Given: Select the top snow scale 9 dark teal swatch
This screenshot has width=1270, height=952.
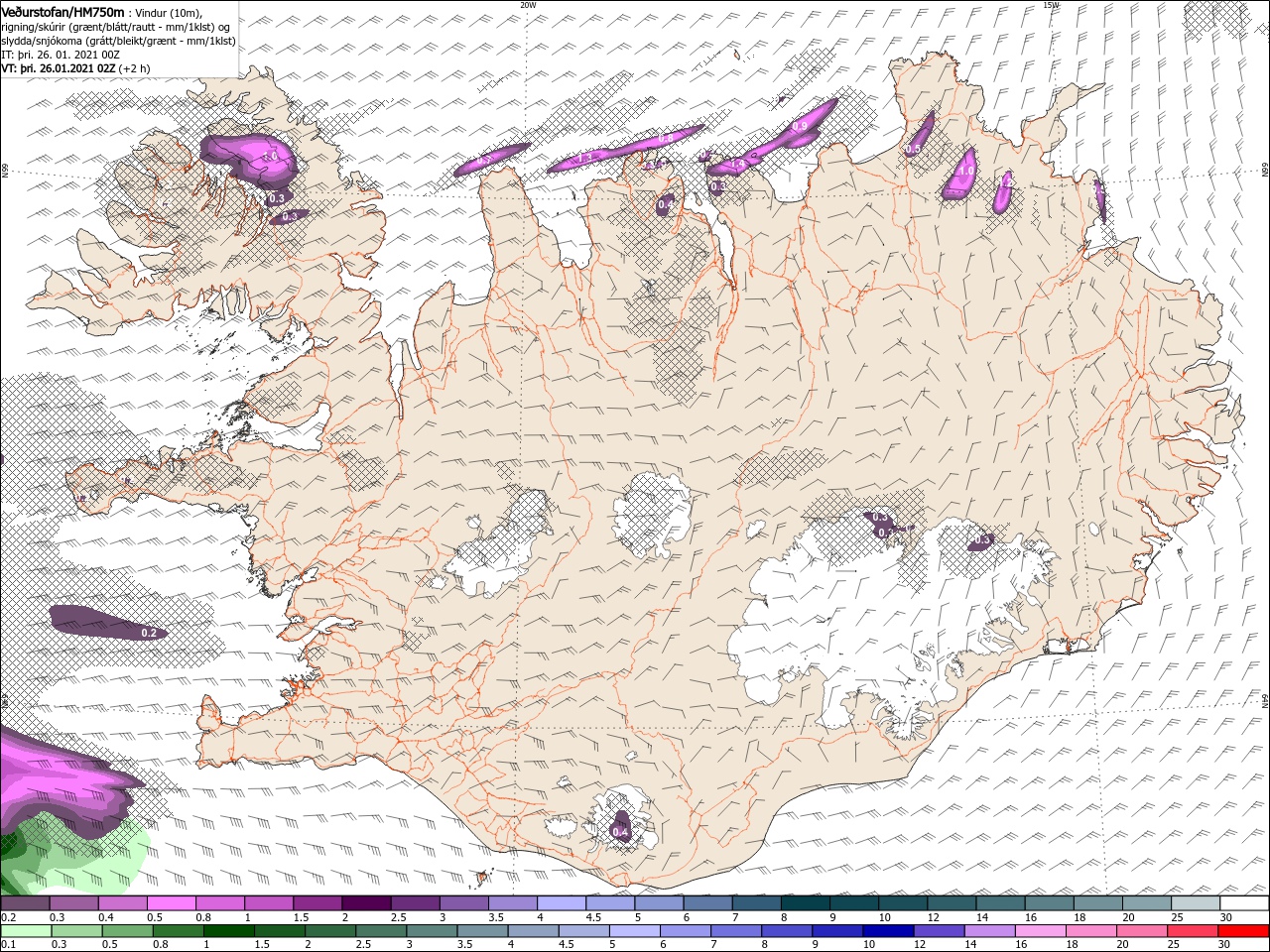Looking at the screenshot, I should click(853, 903).
